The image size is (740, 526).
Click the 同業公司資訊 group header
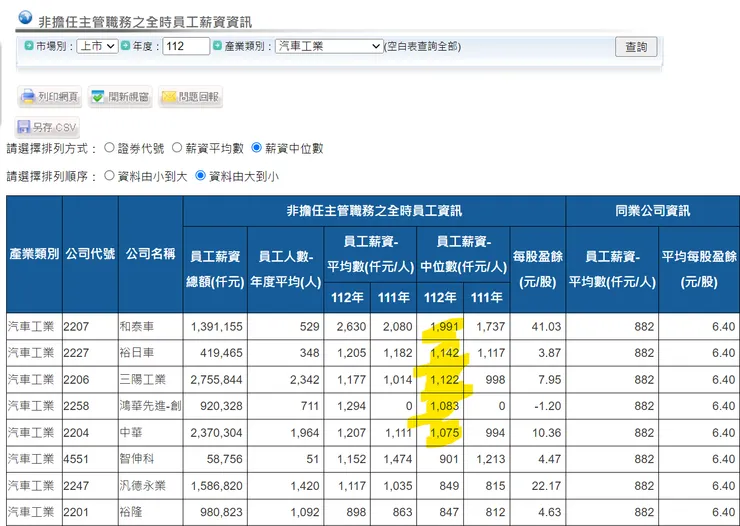click(653, 211)
